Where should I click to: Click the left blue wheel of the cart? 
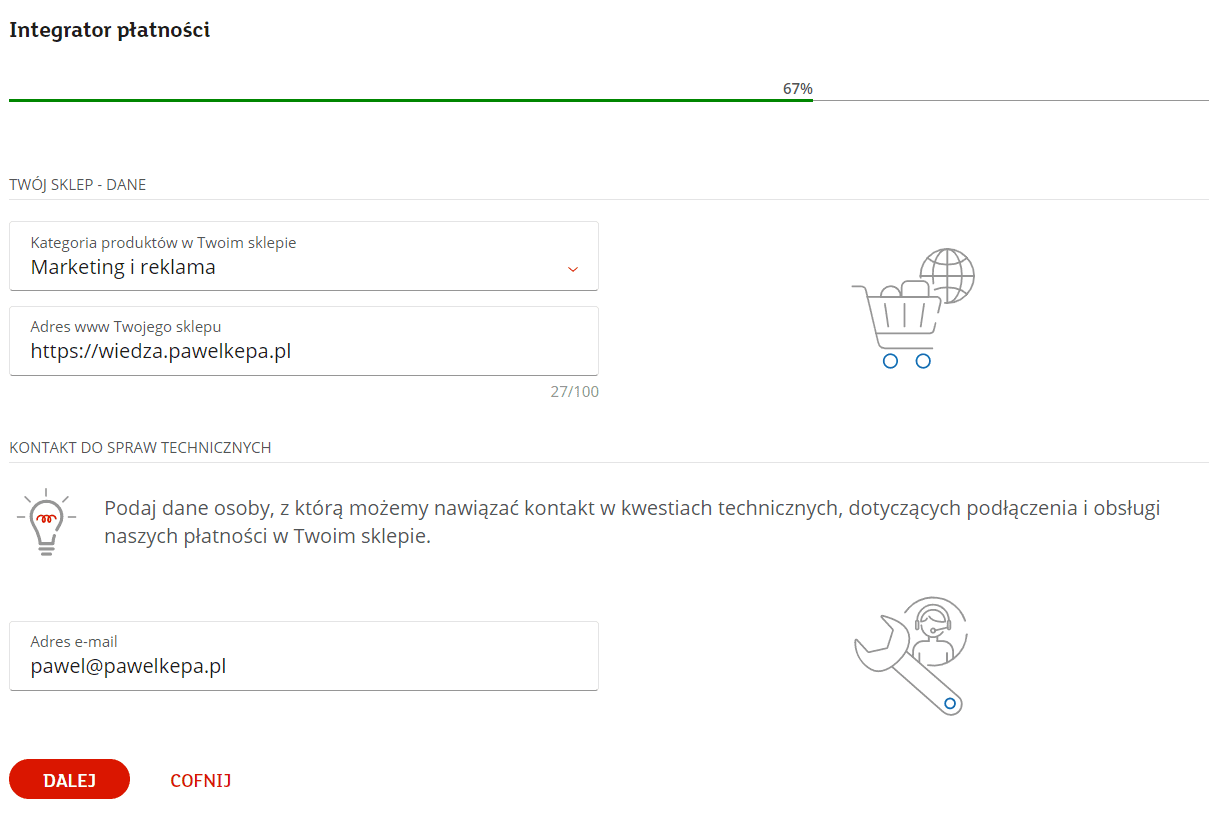pyautogui.click(x=889, y=361)
